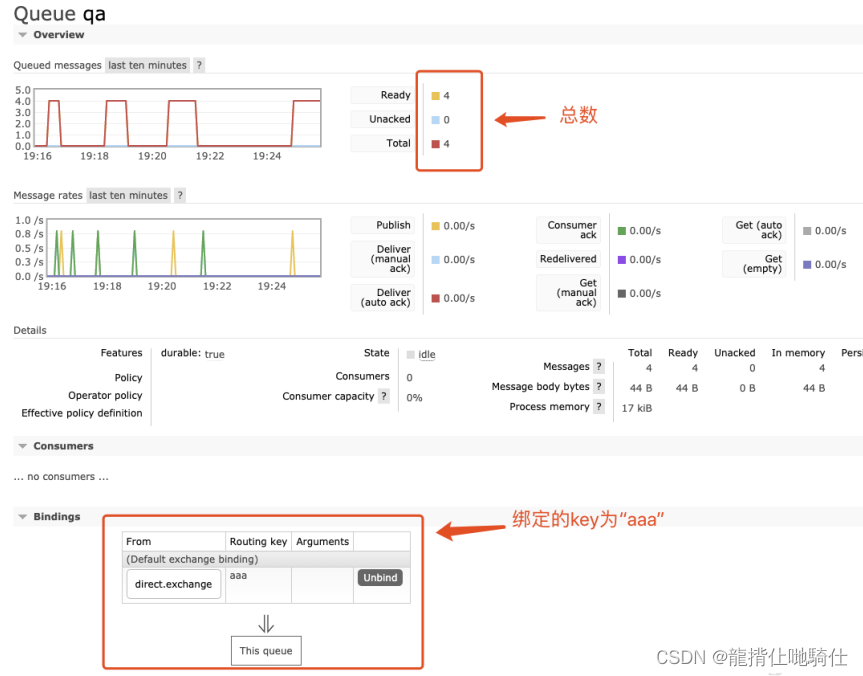Click the '... no consumers ...' text
Viewport: 863px width, 676px height.
[x=61, y=477]
